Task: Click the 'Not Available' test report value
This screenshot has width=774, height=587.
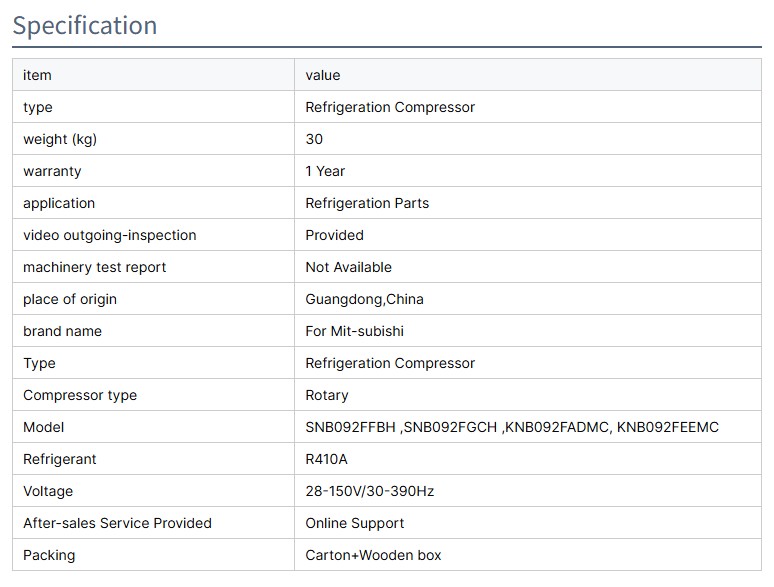Action: click(x=348, y=267)
